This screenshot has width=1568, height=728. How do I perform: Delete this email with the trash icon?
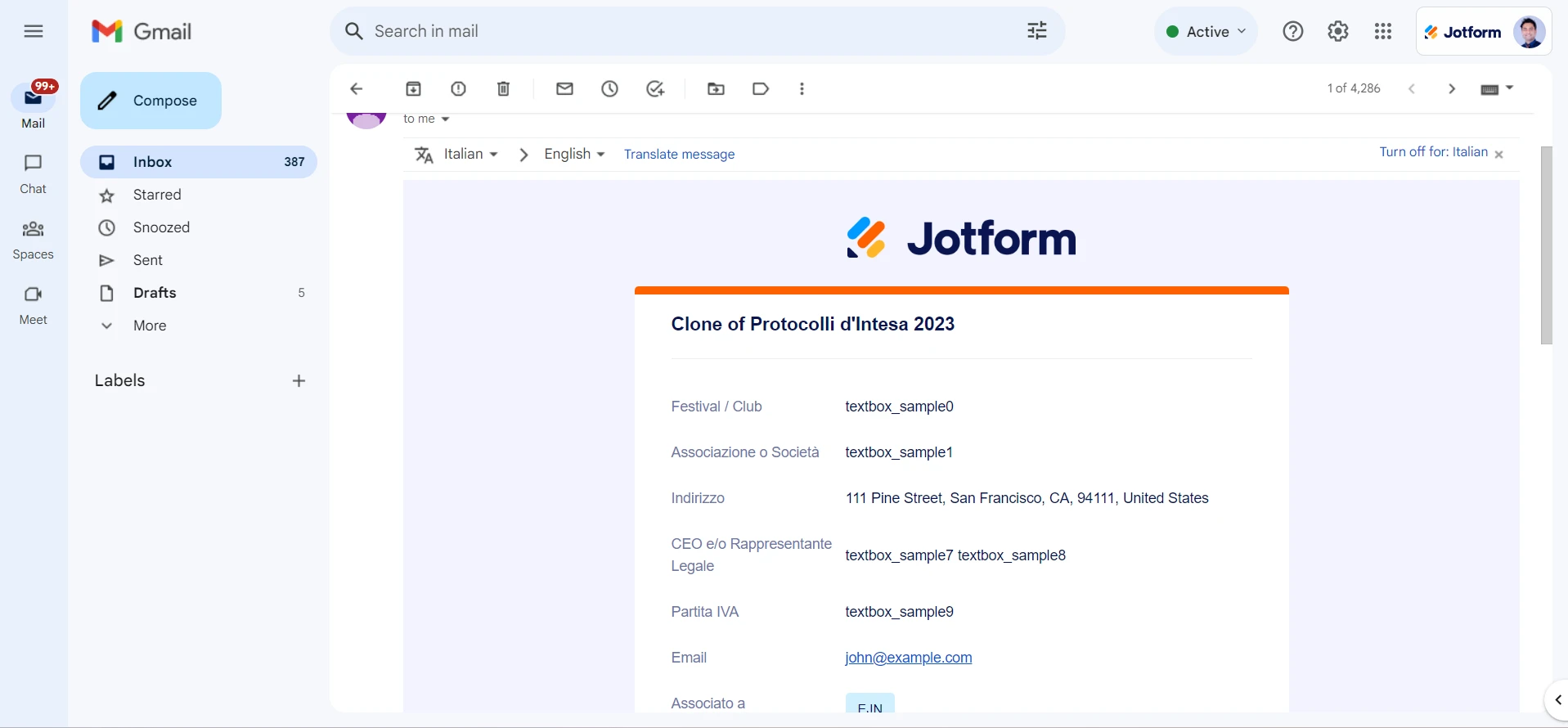(504, 89)
